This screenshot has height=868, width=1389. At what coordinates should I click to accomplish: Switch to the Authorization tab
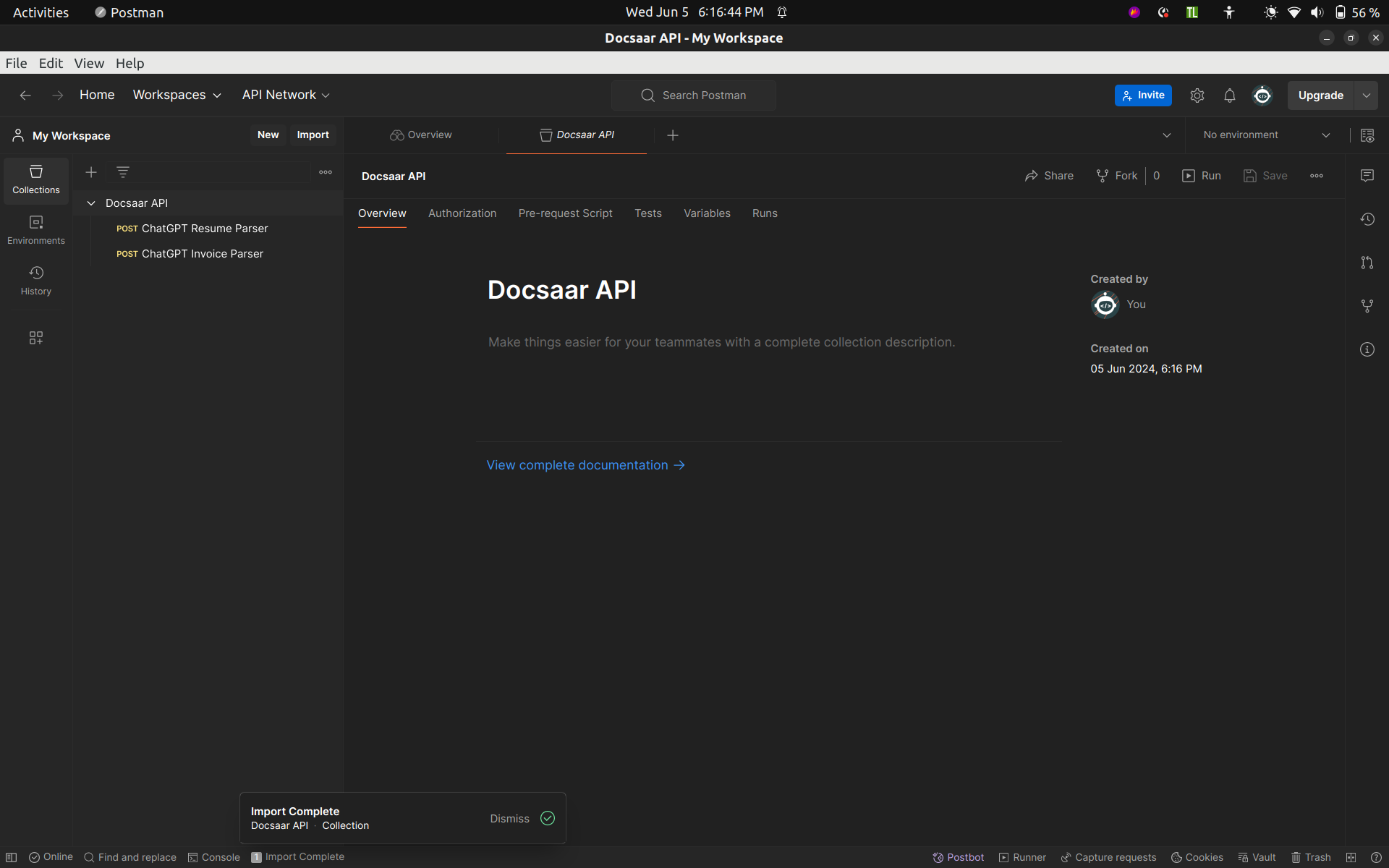tap(462, 213)
